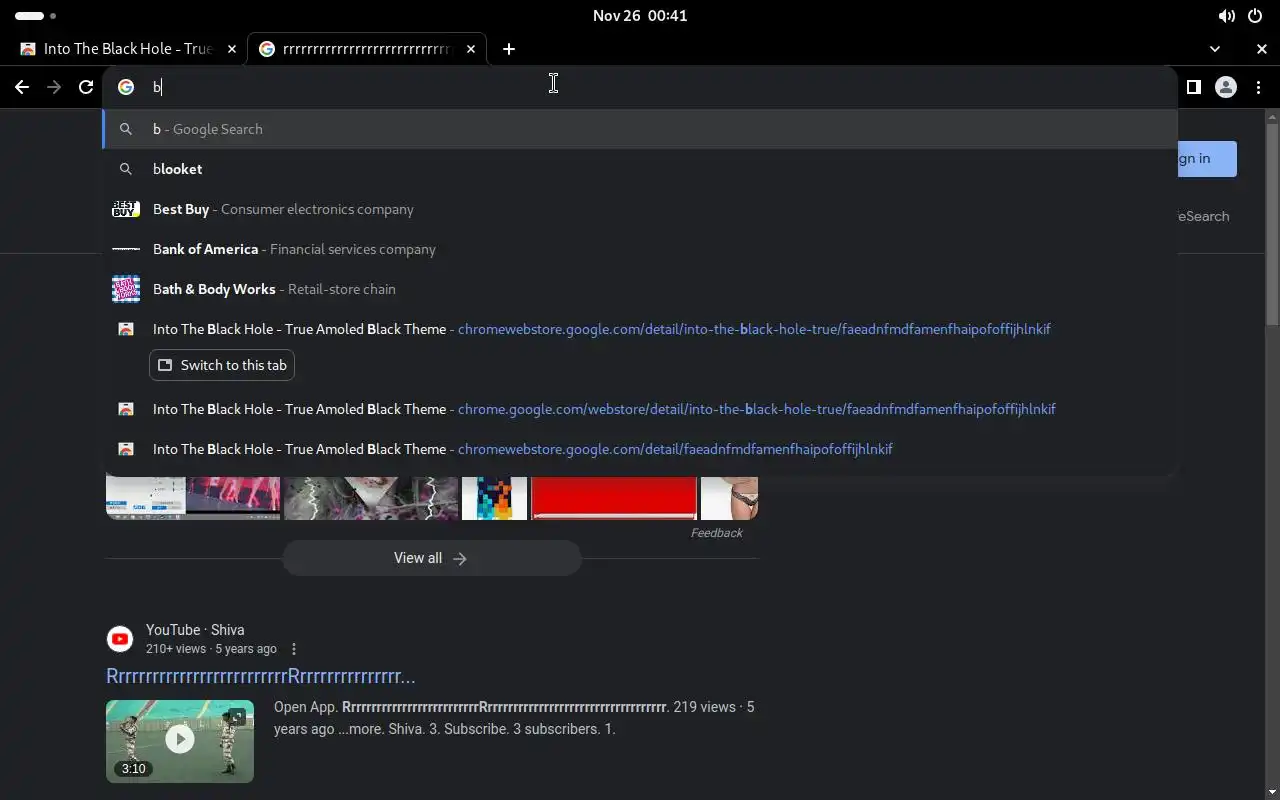Close the rrrrrrr search results tab
The height and width of the screenshot is (800, 1280).
[x=472, y=49]
